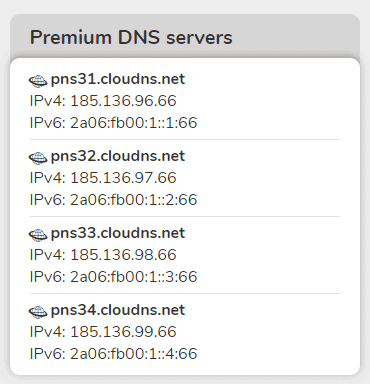
Task: Click the globe icon beside pns33.cloudns.net
Action: tap(38, 235)
